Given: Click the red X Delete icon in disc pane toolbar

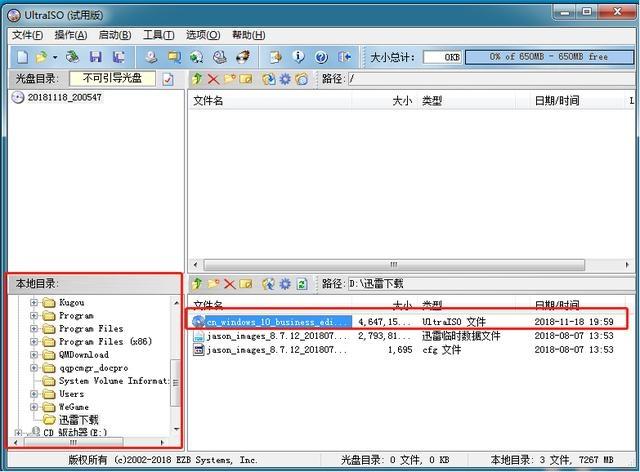Looking at the screenshot, I should (x=213, y=79).
